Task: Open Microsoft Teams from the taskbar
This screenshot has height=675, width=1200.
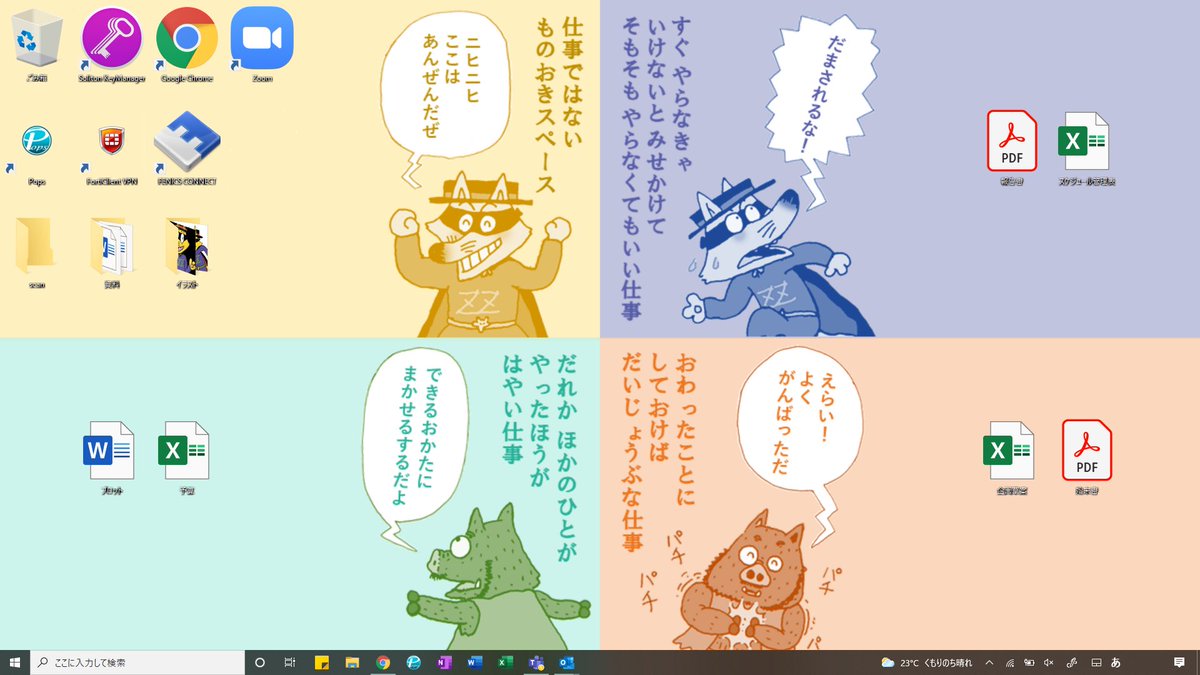Action: pyautogui.click(x=536, y=662)
